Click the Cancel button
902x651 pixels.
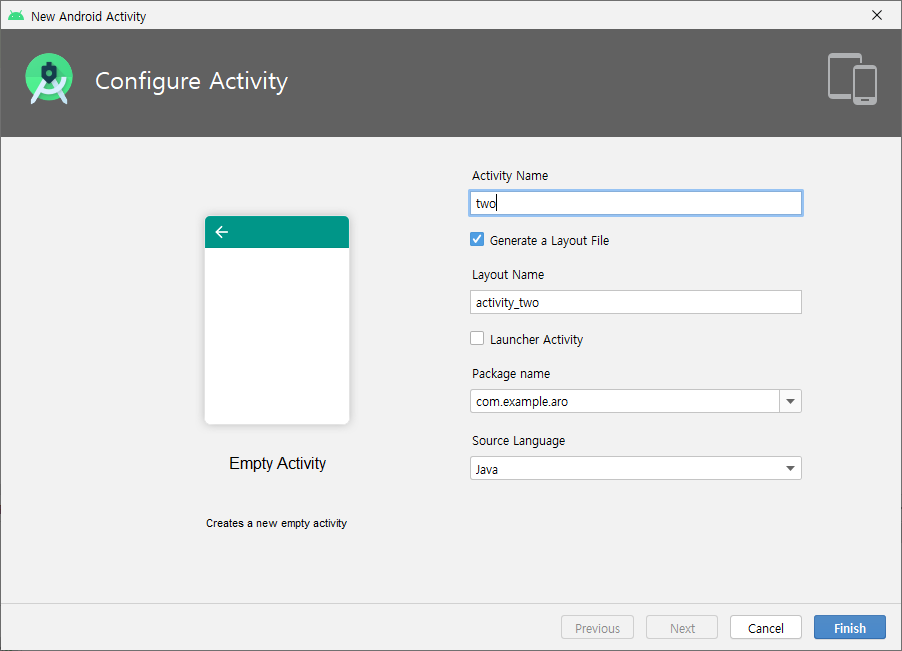[x=766, y=627]
